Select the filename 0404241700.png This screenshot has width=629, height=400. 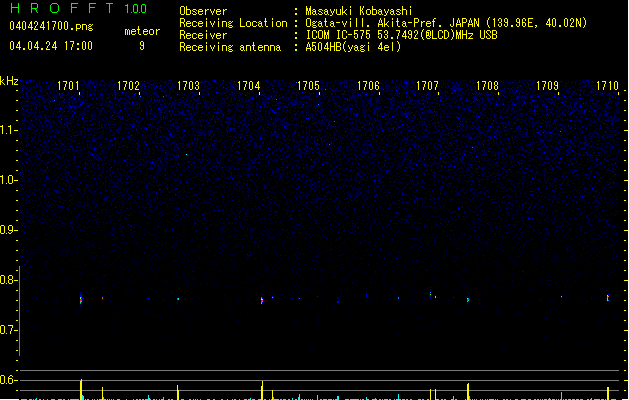coord(51,26)
